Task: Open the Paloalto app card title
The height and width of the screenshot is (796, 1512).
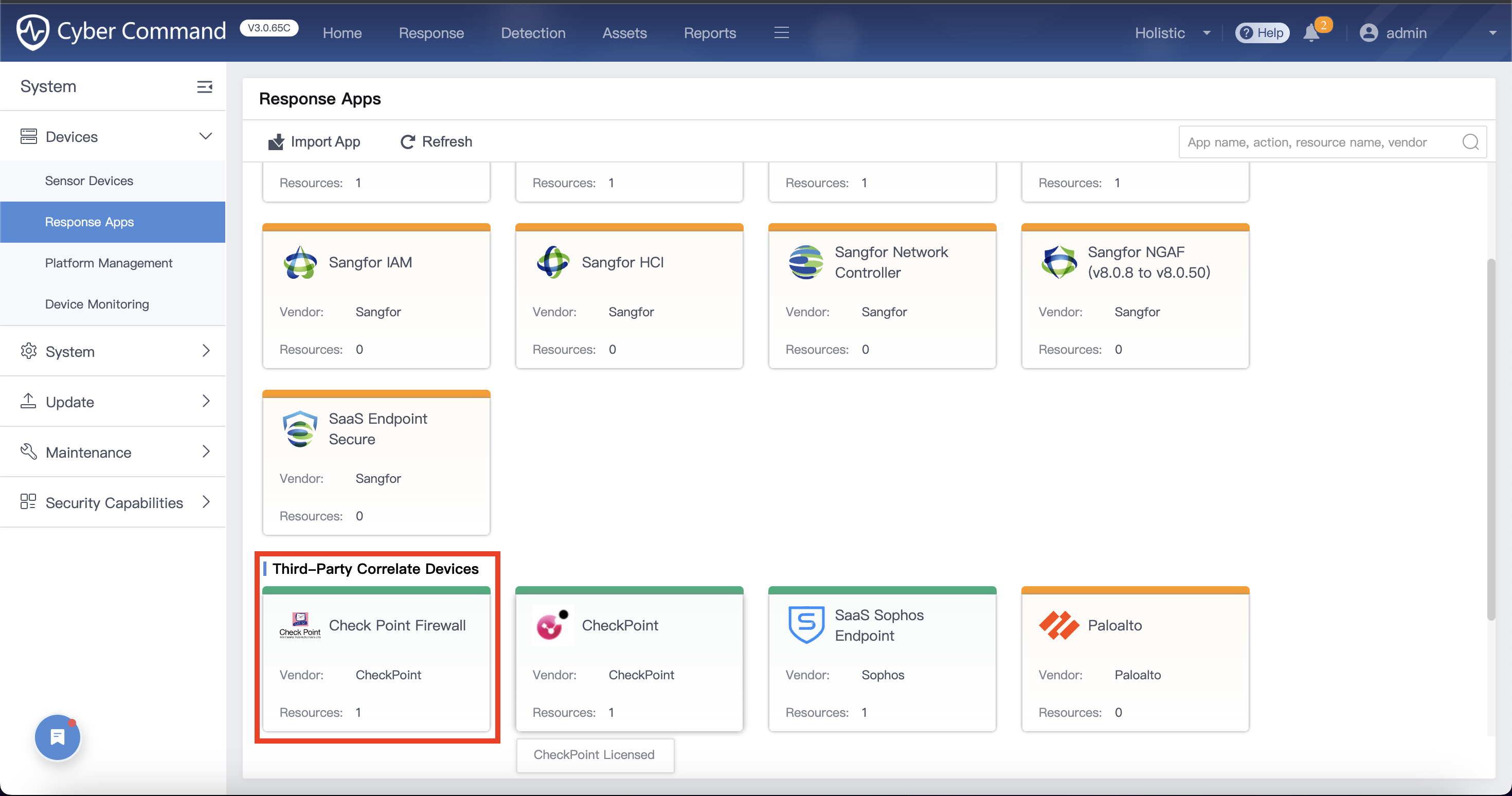Action: (1114, 625)
